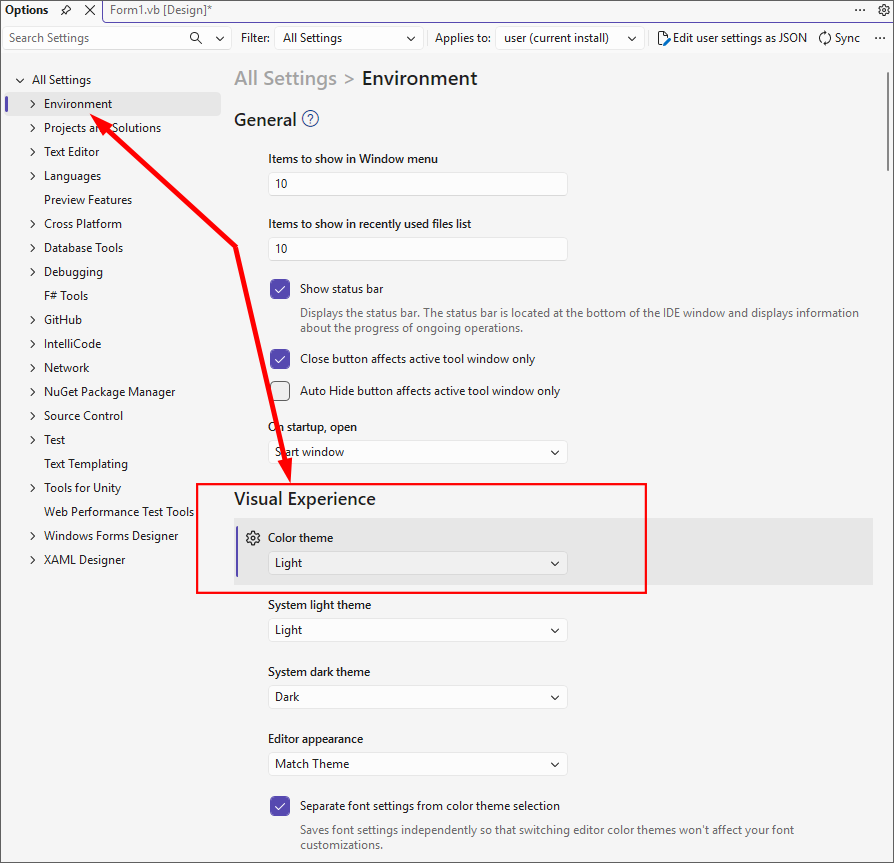The image size is (894, 863).
Task: Edit the recently used files list field
Action: coord(418,249)
